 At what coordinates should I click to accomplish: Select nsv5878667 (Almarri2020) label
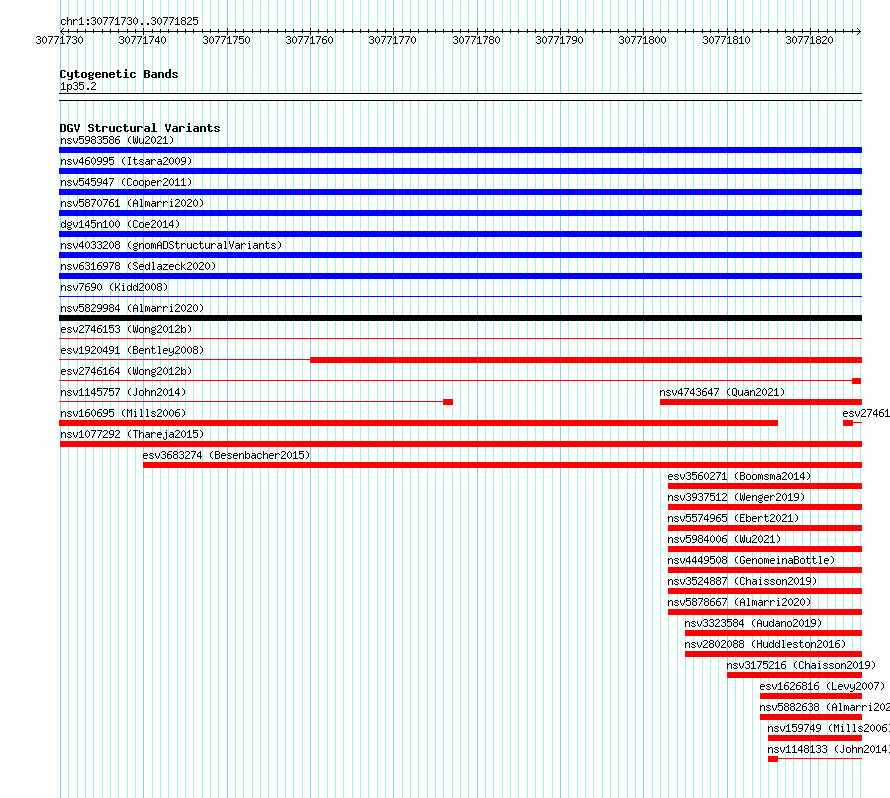tap(739, 602)
